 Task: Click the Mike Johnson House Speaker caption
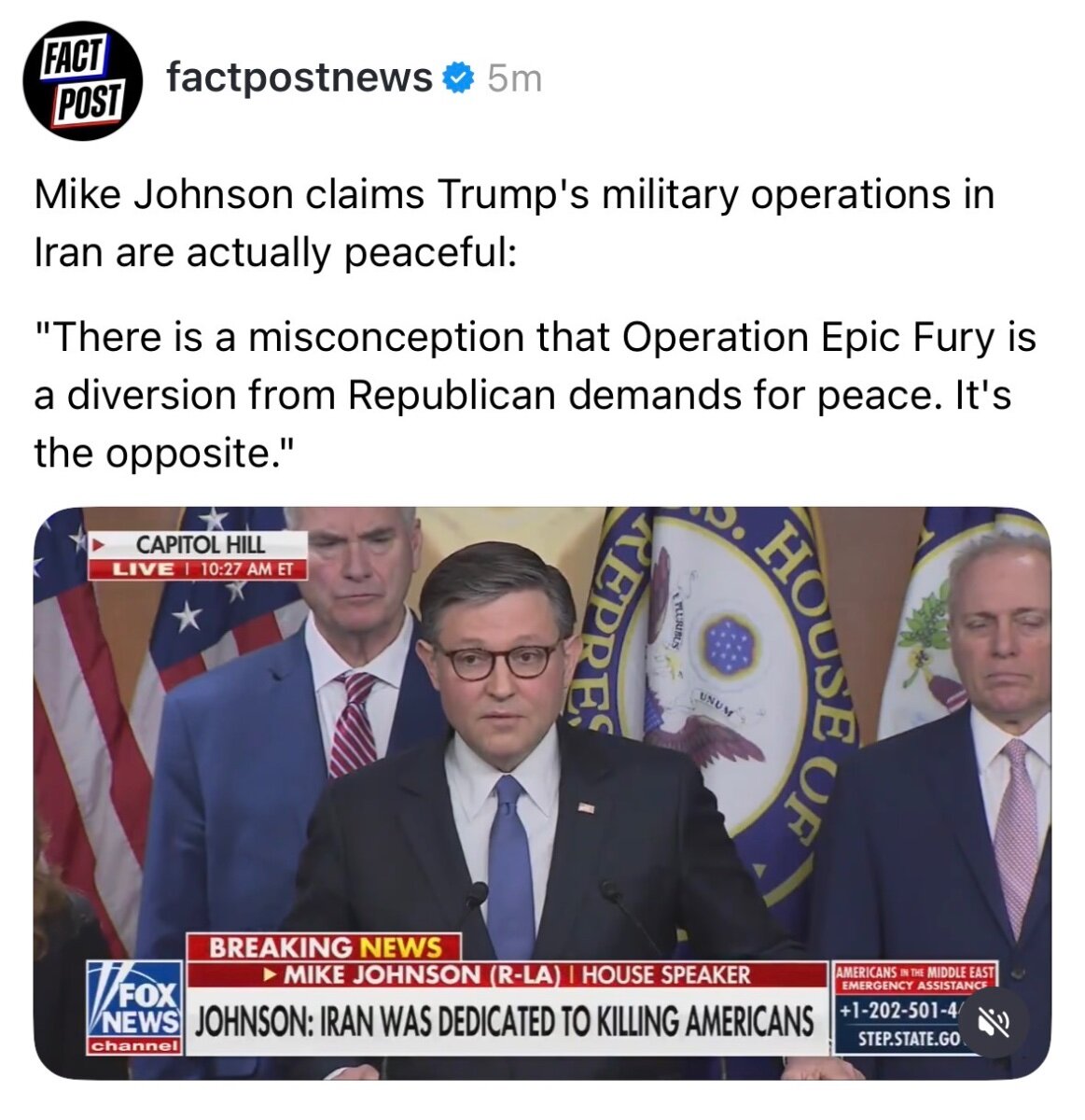pyautogui.click(x=507, y=975)
